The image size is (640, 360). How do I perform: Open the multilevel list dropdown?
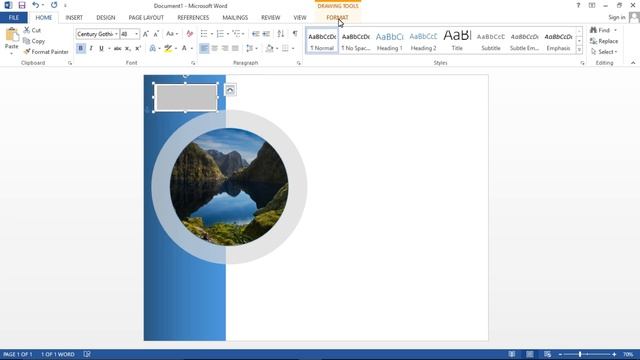243,34
